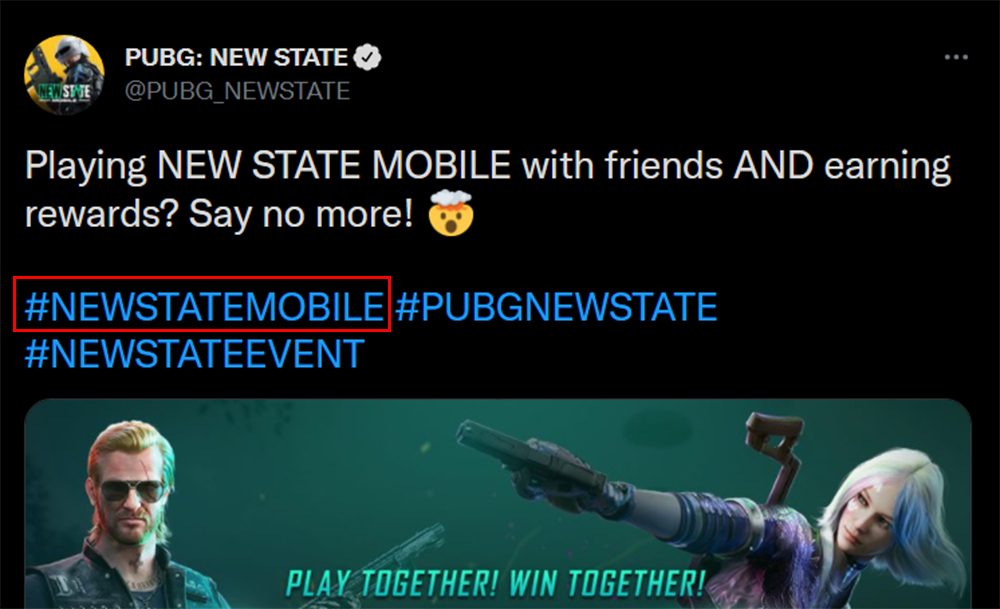Open the PUBG: NEW STATE profile avatar
Screen dimensions: 1000x609
tap(64, 75)
